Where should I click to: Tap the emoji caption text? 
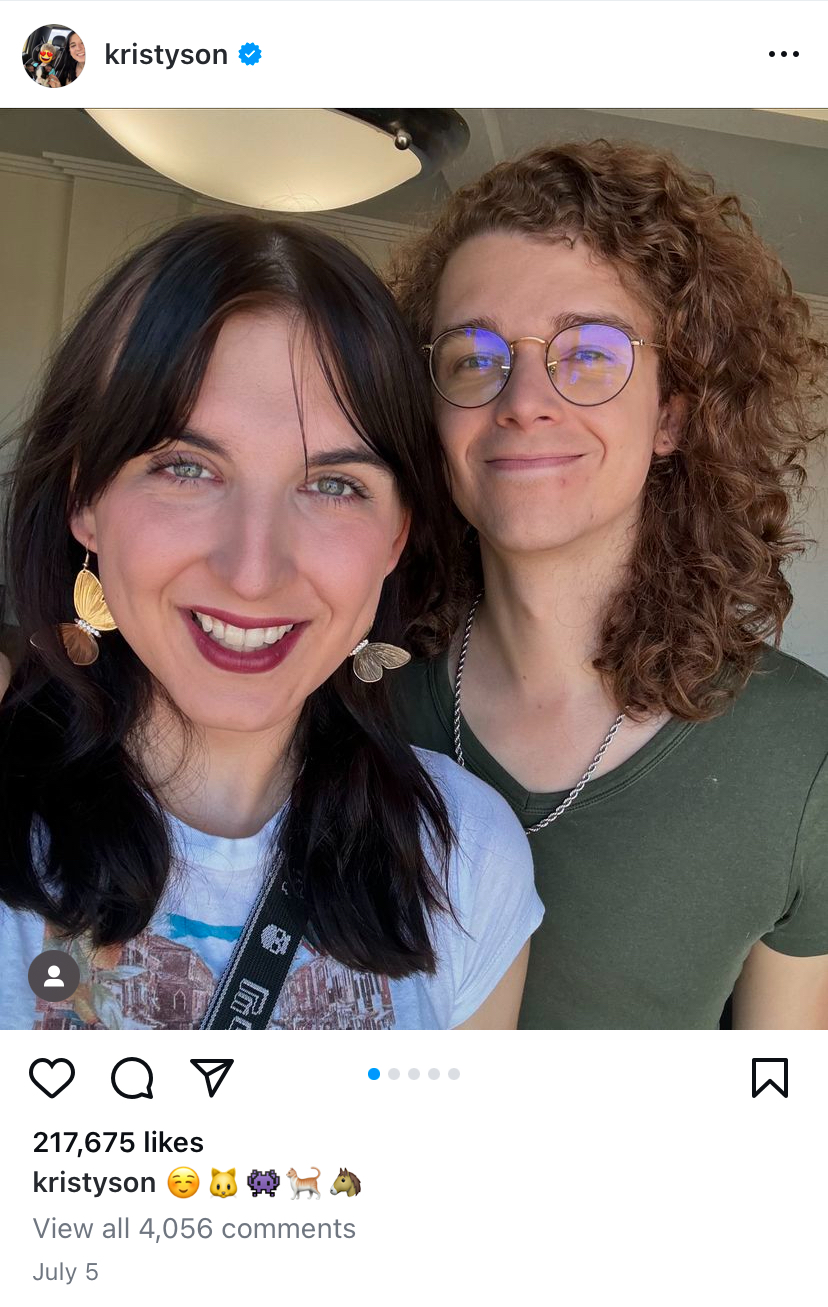[263, 1183]
